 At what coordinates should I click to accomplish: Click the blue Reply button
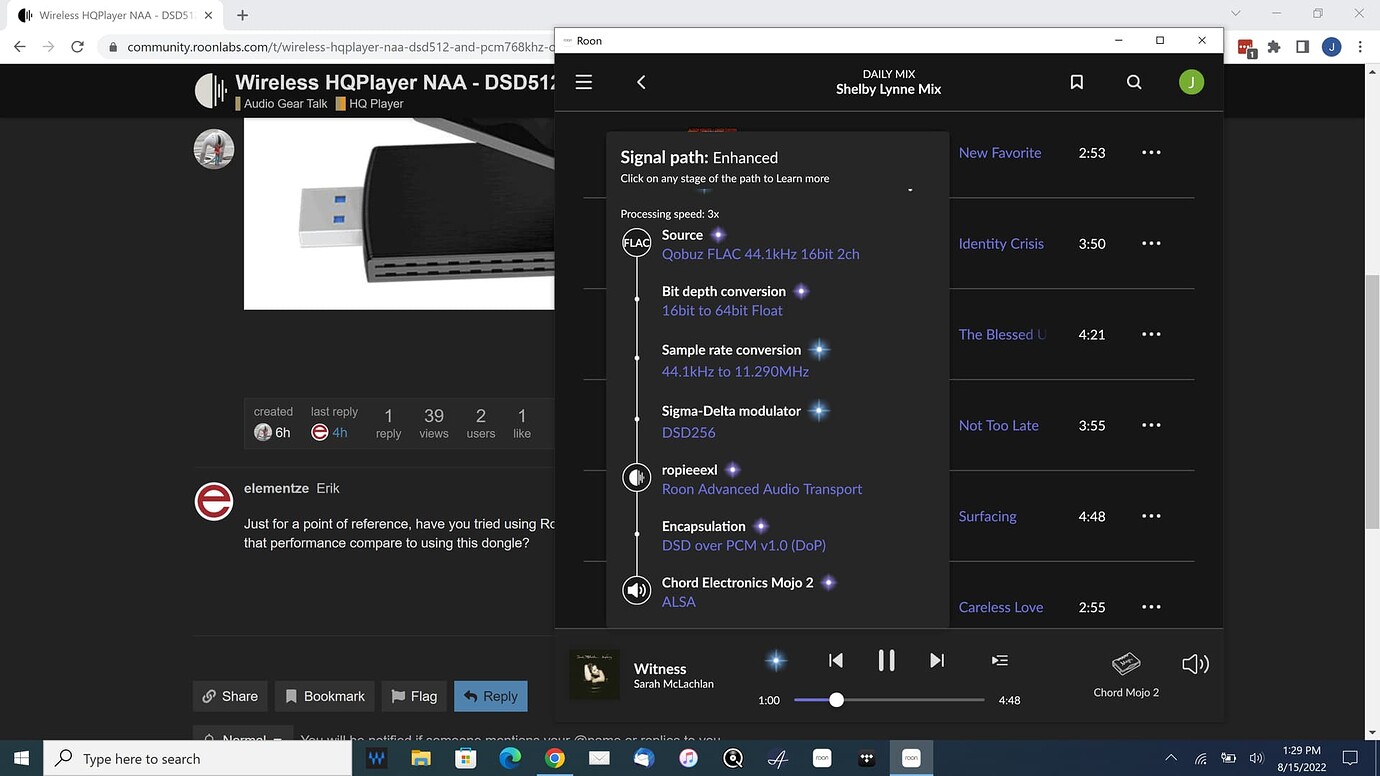pyautogui.click(x=491, y=696)
